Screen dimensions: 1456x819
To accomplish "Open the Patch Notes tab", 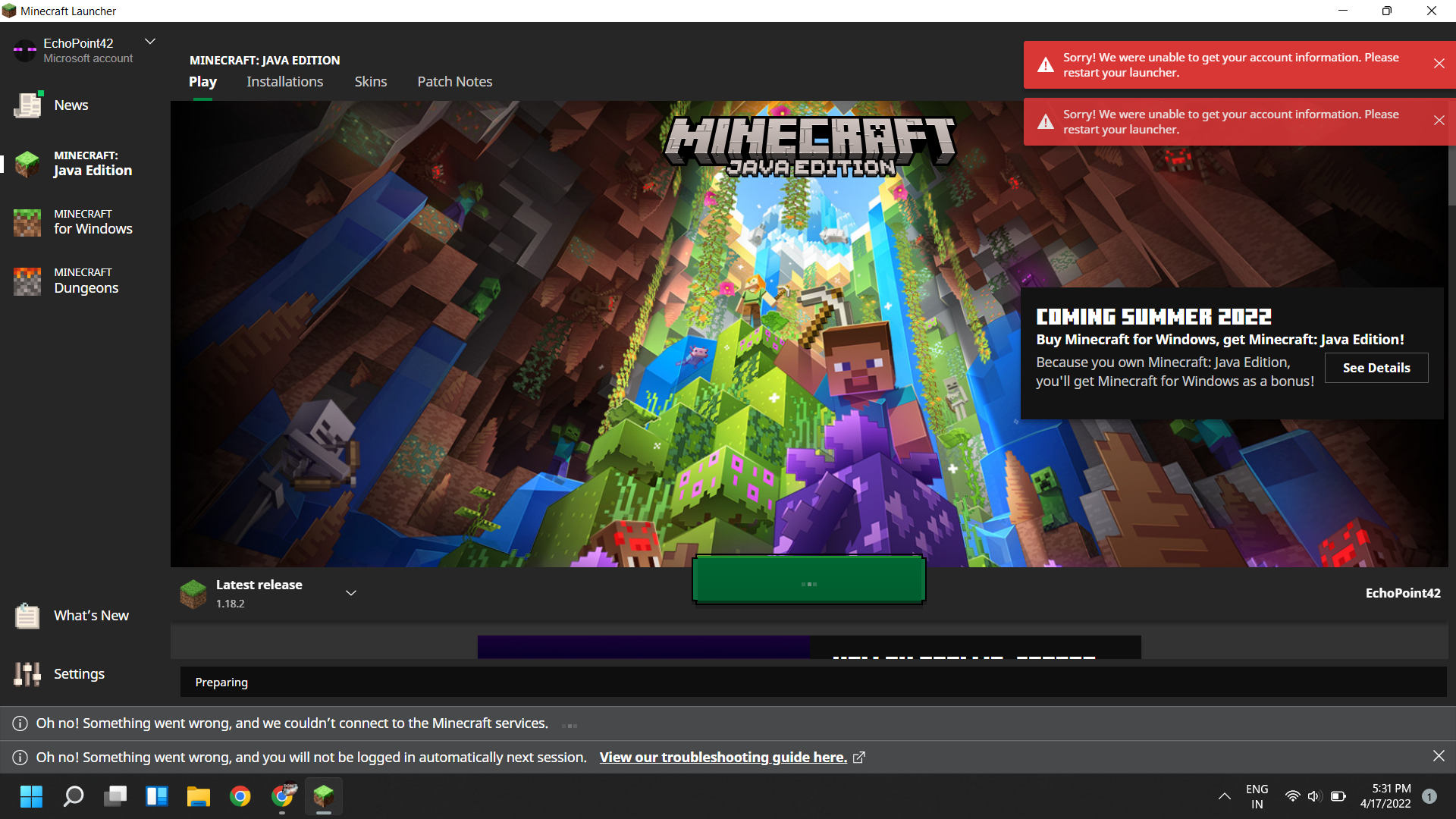I will (454, 82).
